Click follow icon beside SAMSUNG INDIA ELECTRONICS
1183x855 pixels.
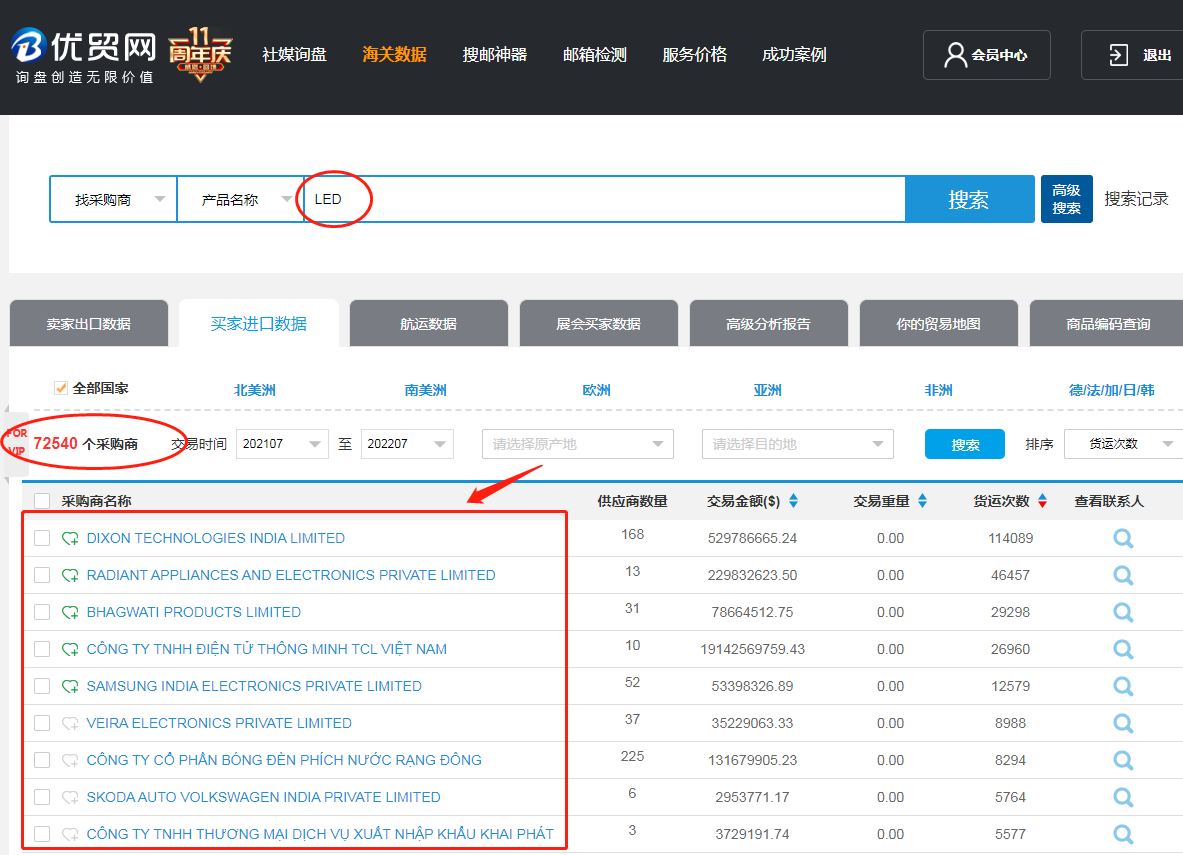(70, 686)
